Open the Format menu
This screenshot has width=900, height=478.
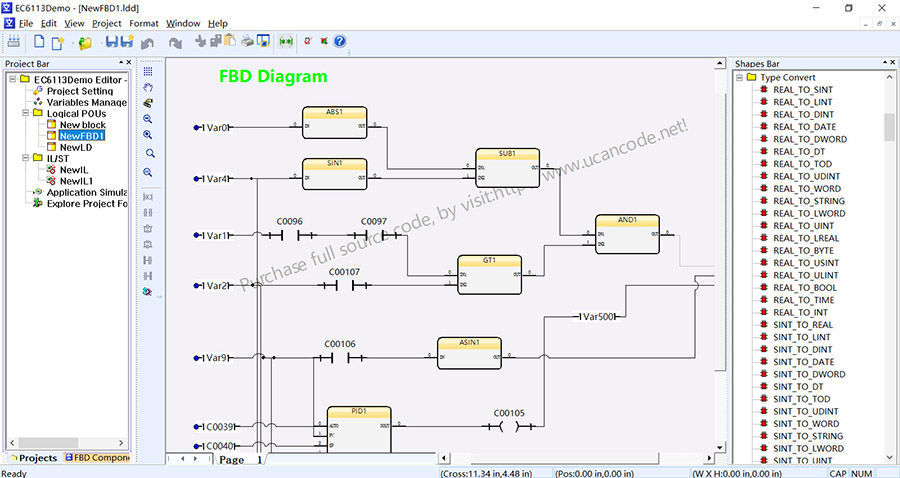[143, 24]
